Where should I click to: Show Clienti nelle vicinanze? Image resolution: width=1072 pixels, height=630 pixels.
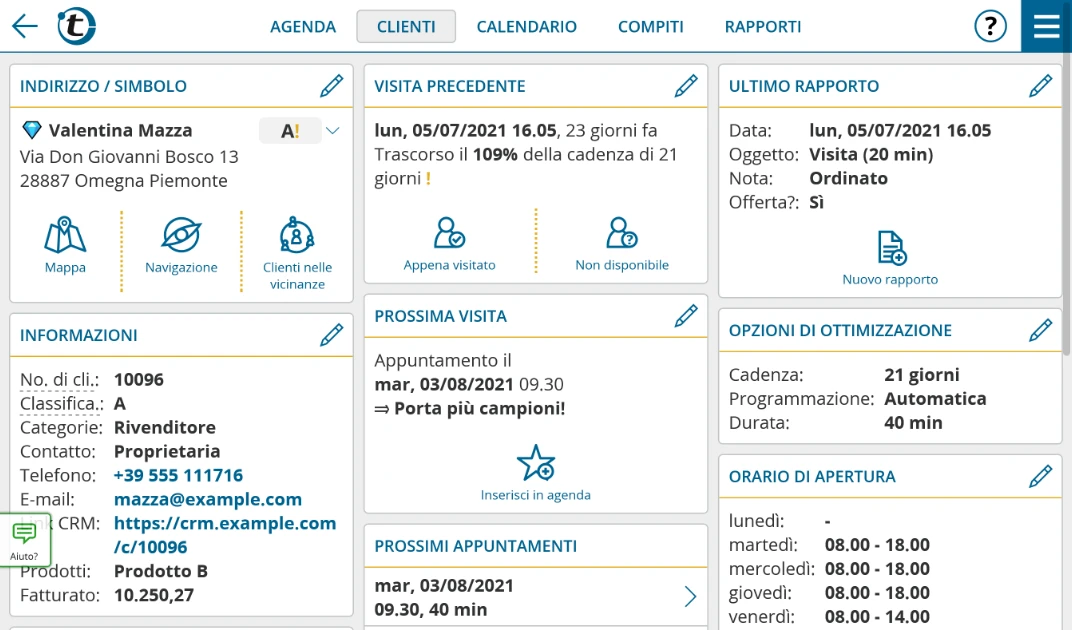[x=297, y=236]
